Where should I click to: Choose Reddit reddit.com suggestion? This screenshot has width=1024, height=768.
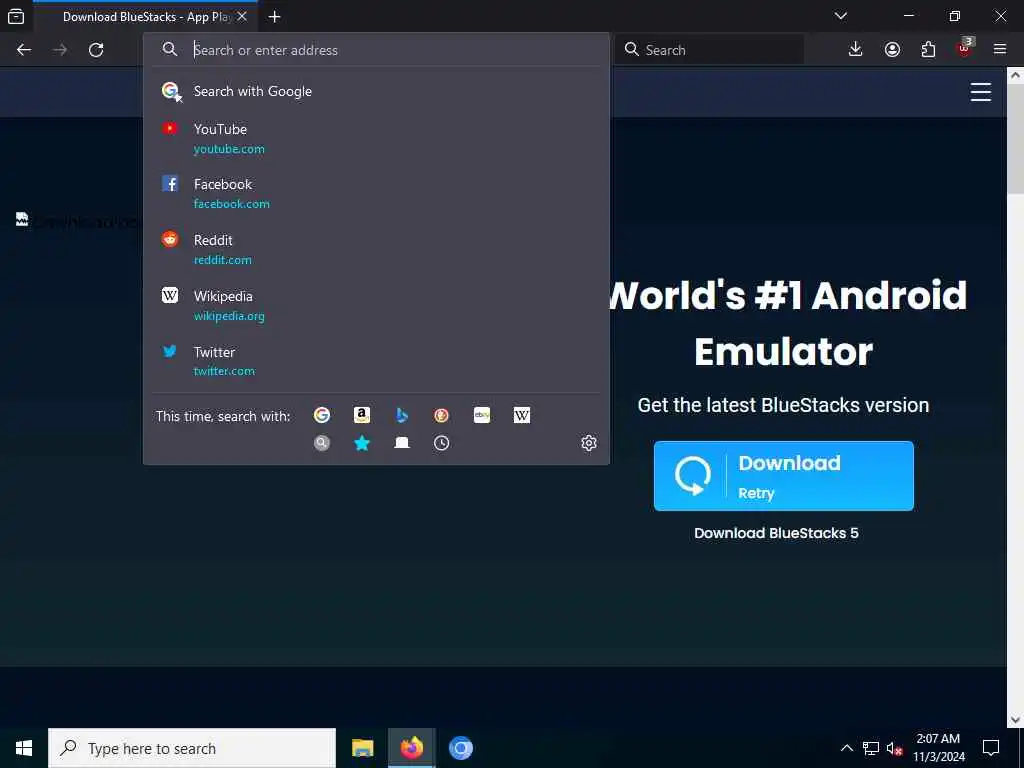pos(376,249)
